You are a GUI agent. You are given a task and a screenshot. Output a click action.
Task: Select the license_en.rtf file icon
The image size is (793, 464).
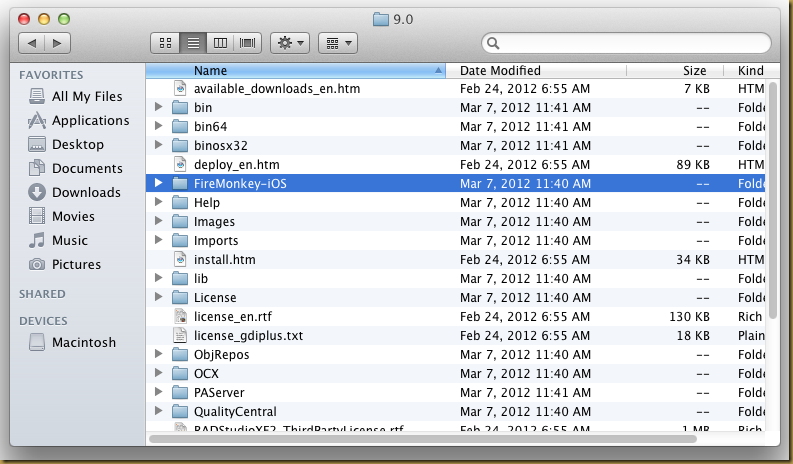point(180,316)
